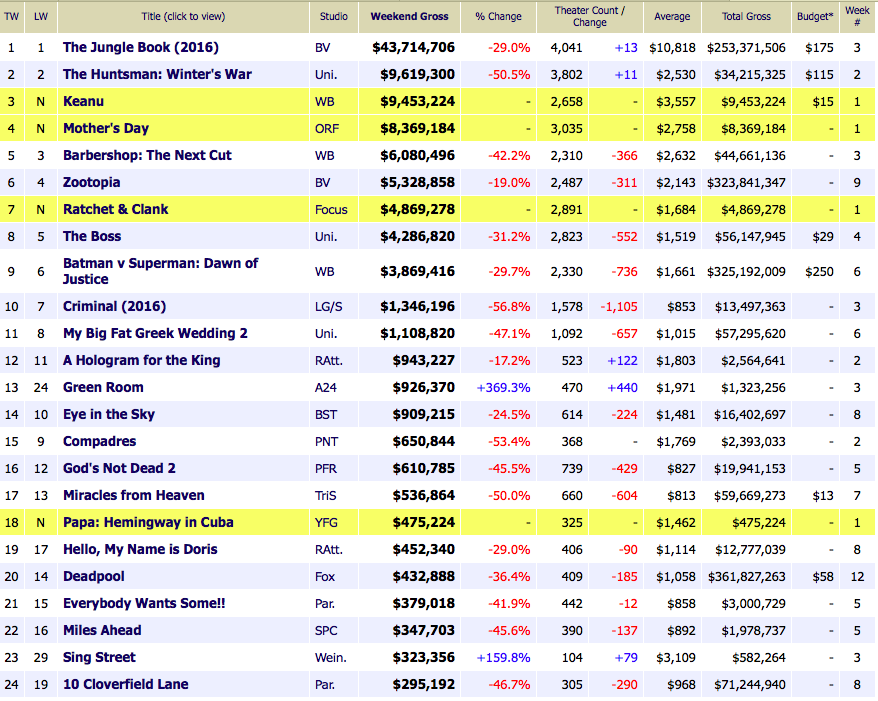The width and height of the screenshot is (878, 701).
Task: Sort by the LW column header
Action: pos(41,16)
